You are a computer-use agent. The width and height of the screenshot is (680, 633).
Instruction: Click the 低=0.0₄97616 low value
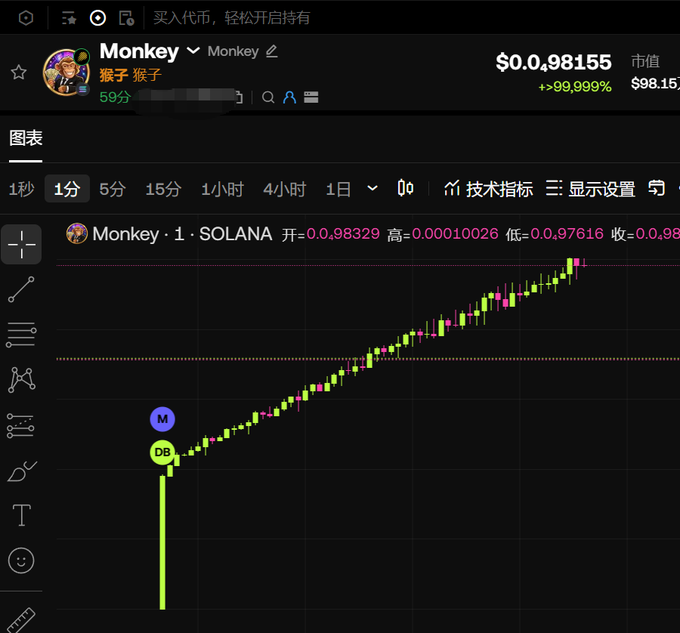(x=554, y=234)
